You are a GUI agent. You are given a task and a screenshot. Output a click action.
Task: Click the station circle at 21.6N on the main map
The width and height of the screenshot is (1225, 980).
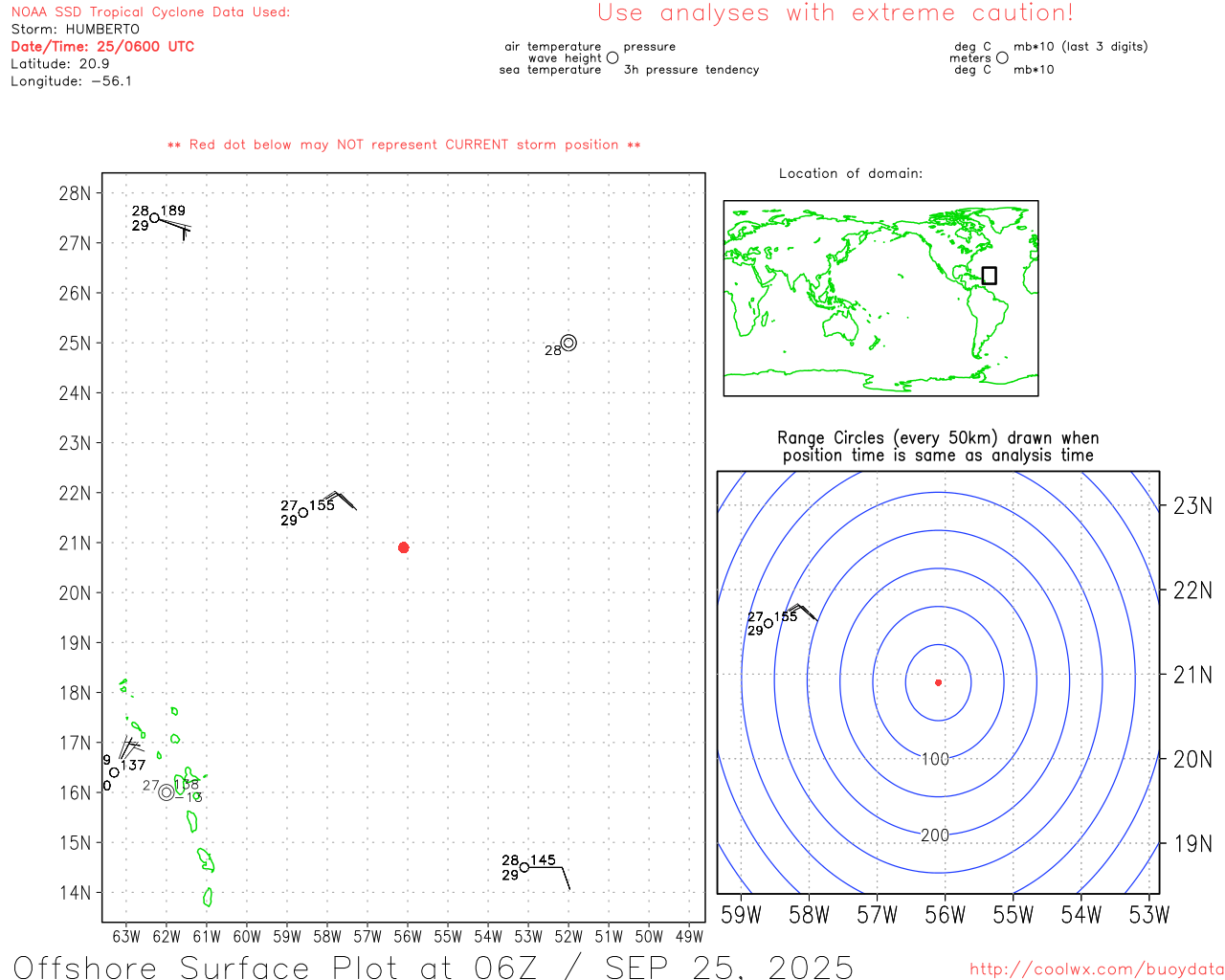pyautogui.click(x=303, y=513)
